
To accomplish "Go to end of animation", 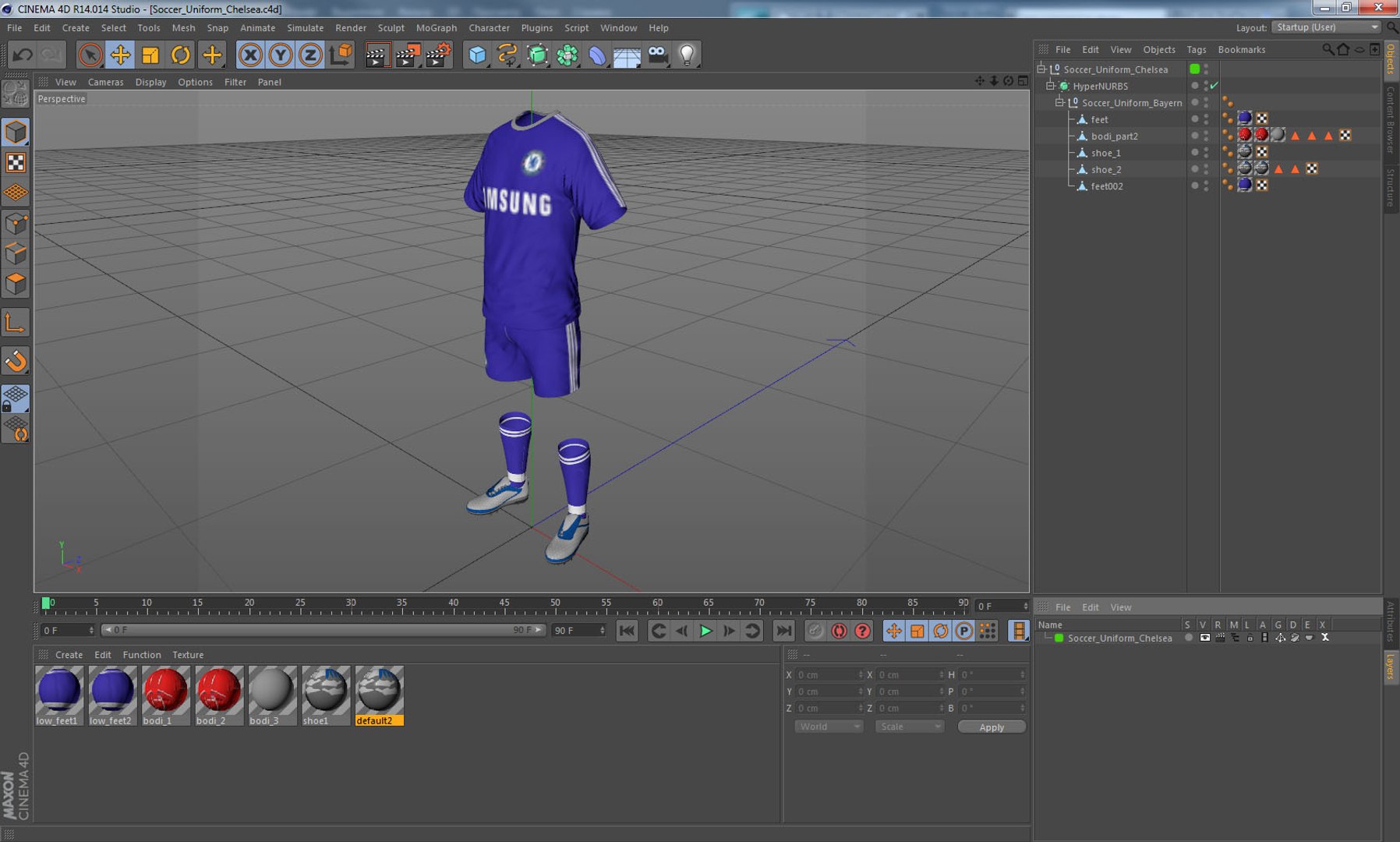I will 784,631.
